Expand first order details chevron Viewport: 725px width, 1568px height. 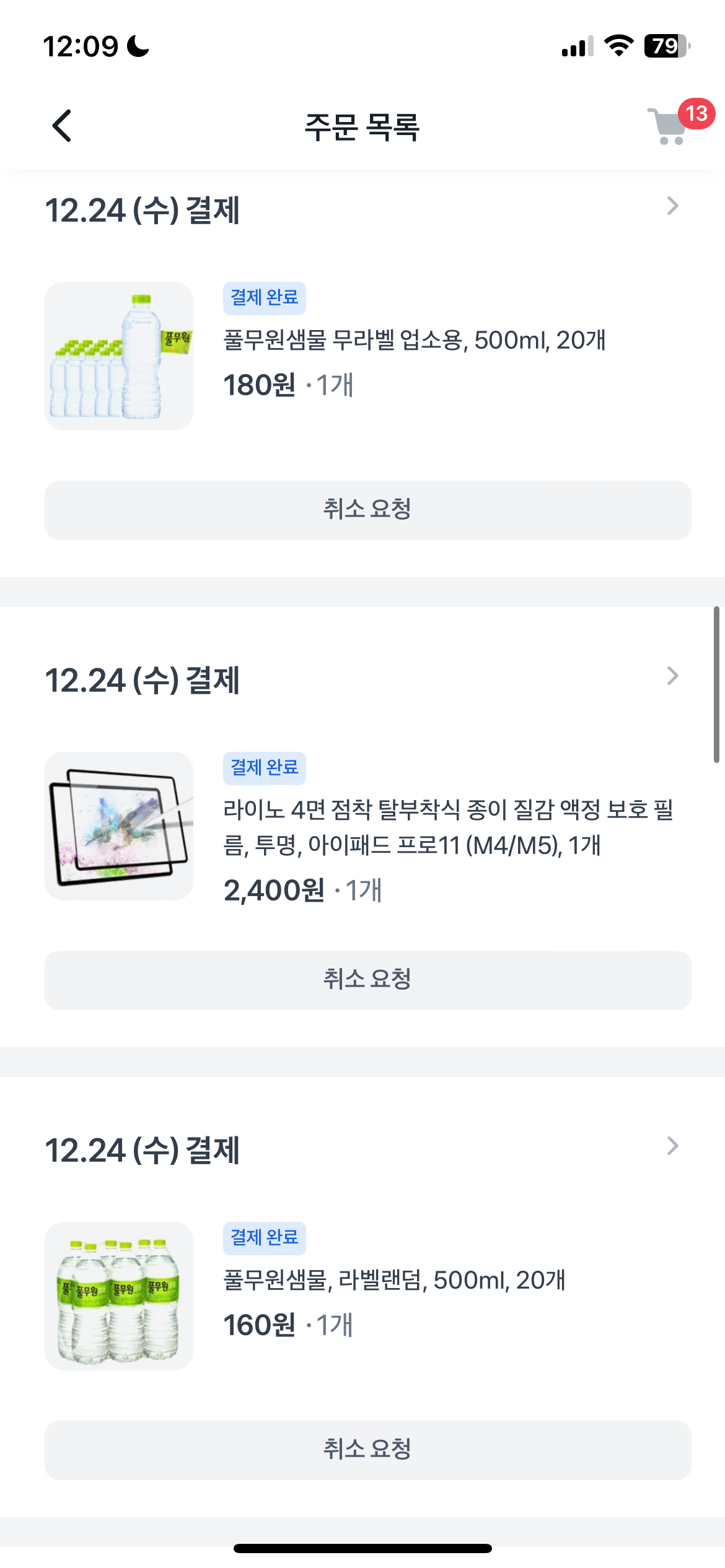pyautogui.click(x=672, y=206)
